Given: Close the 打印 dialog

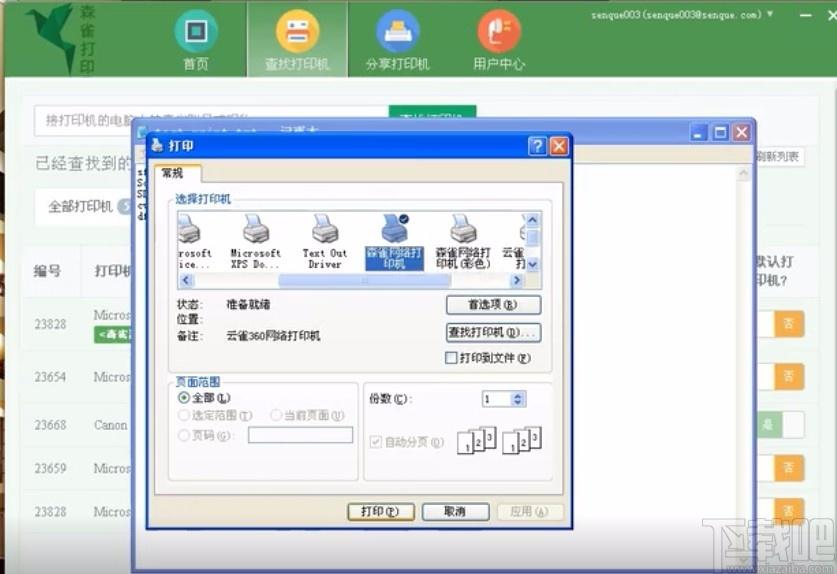Looking at the screenshot, I should [x=559, y=146].
